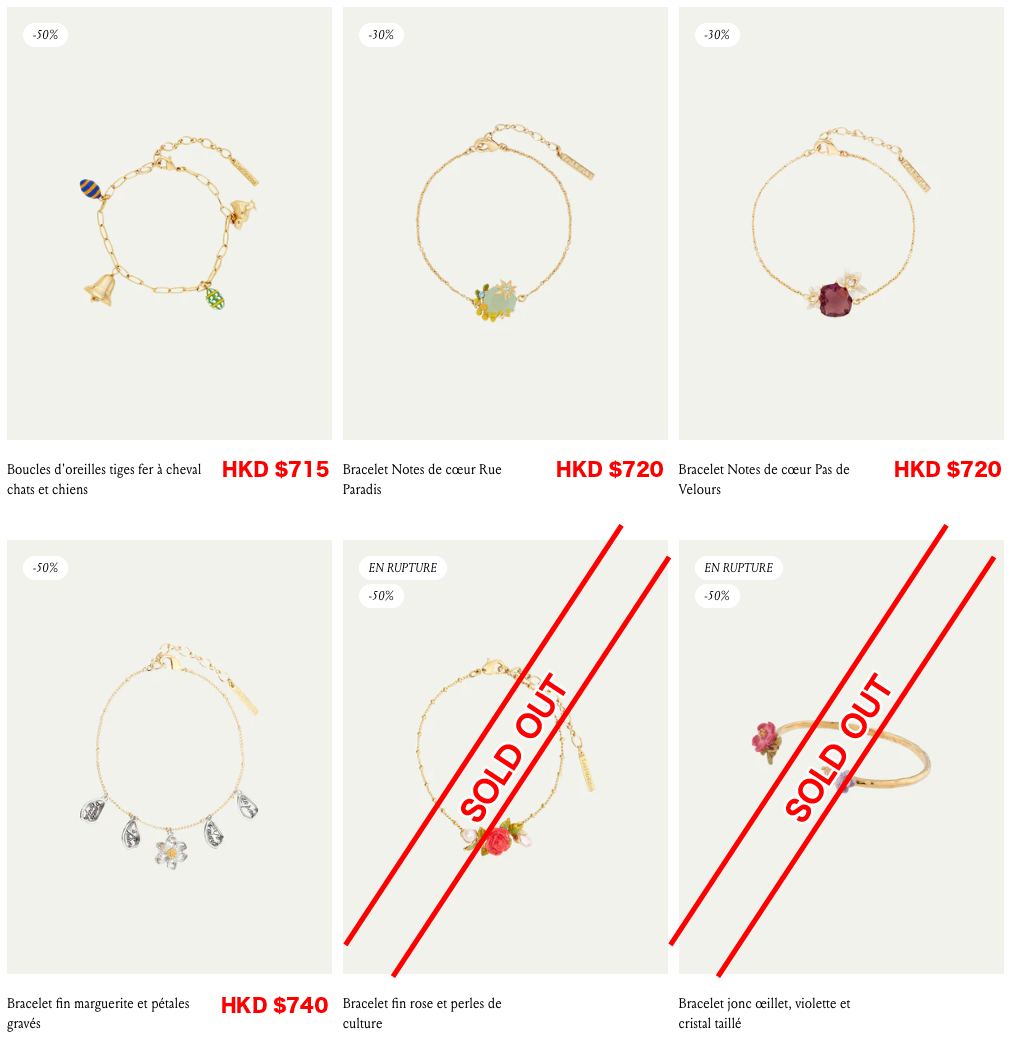Open the Rue Paradis bracelet image
The image size is (1011, 1050).
pyautogui.click(x=505, y=223)
